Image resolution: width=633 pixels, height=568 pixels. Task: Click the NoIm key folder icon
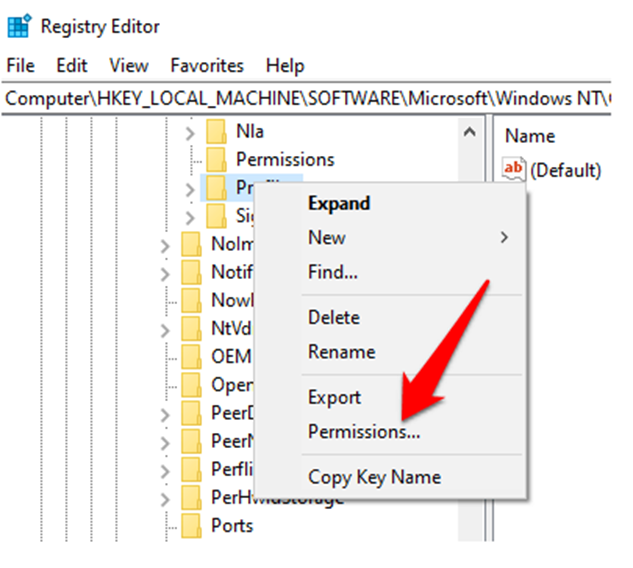point(191,244)
